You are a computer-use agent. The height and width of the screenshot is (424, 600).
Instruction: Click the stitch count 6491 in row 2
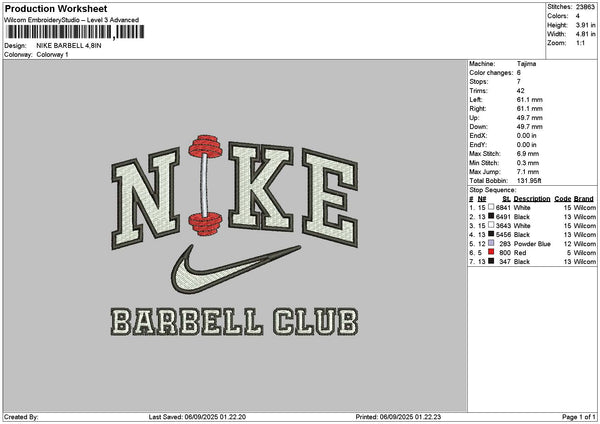click(503, 217)
